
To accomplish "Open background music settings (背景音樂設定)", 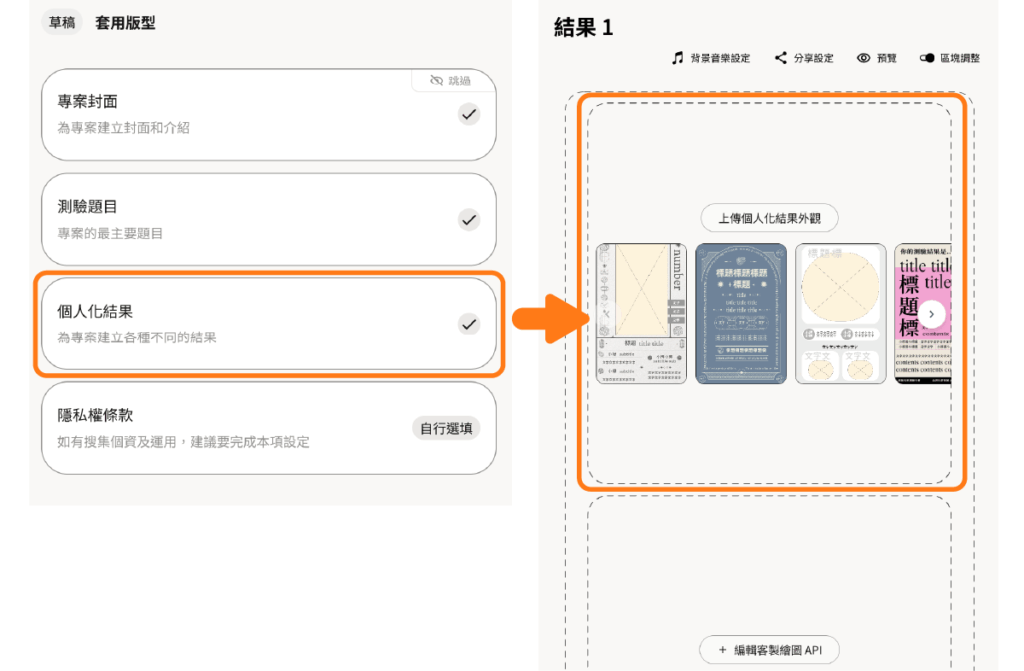I will coord(711,58).
